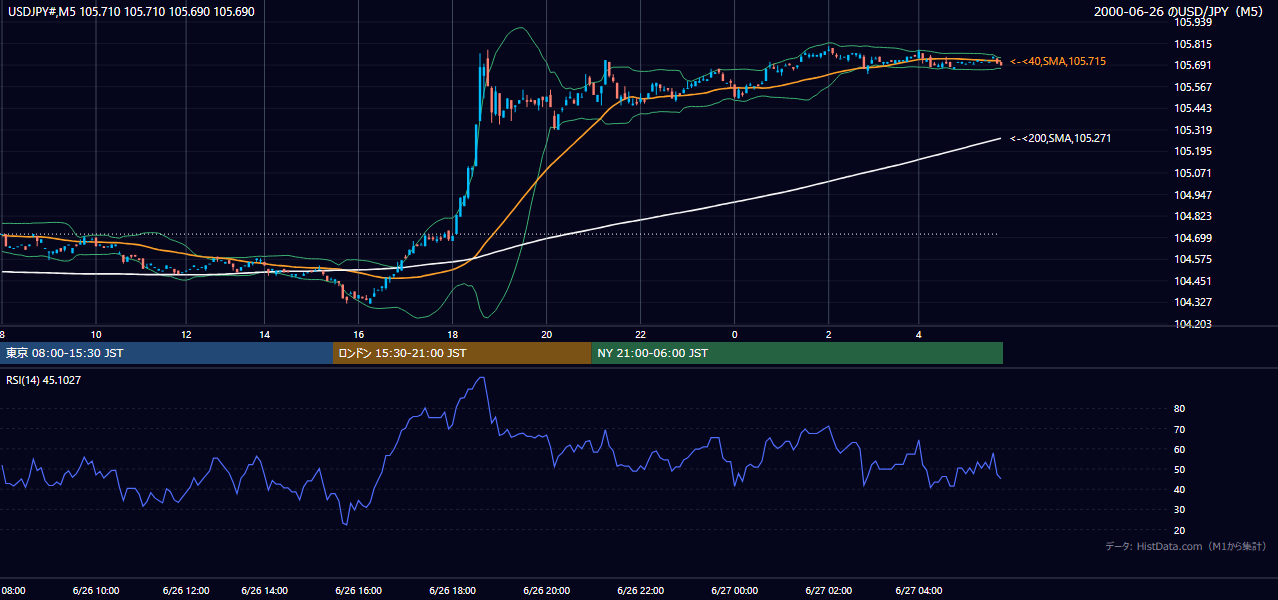The height and width of the screenshot is (600, 1278).
Task: Click hour label 4 on chart axis
Action: click(919, 334)
